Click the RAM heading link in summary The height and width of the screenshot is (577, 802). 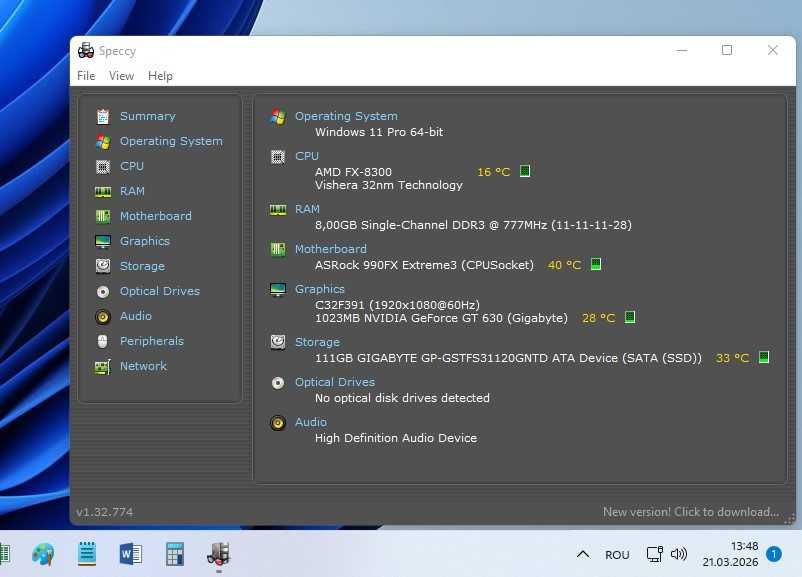(x=307, y=209)
